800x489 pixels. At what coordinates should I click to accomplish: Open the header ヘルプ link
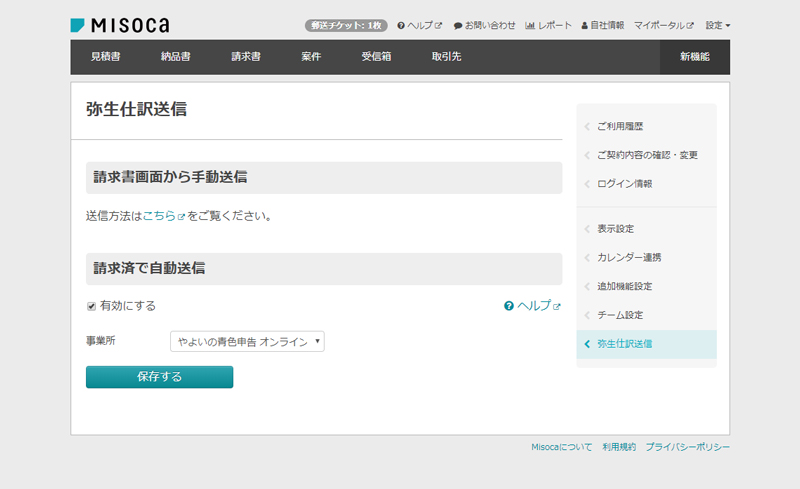(419, 26)
